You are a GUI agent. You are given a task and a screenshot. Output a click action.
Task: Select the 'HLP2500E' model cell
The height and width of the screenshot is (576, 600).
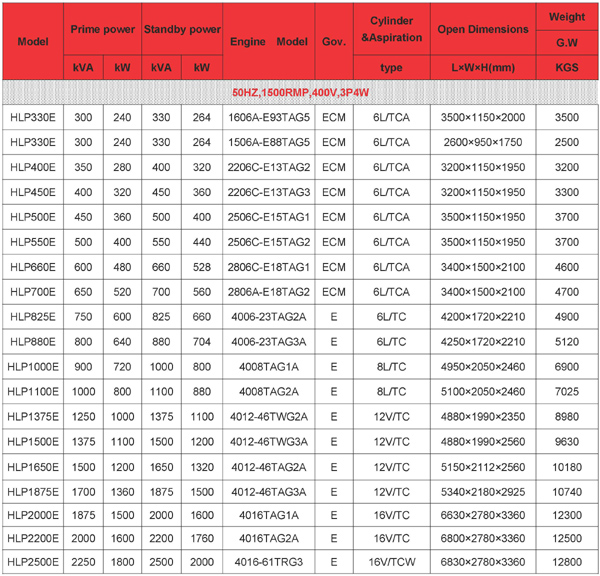click(x=33, y=562)
